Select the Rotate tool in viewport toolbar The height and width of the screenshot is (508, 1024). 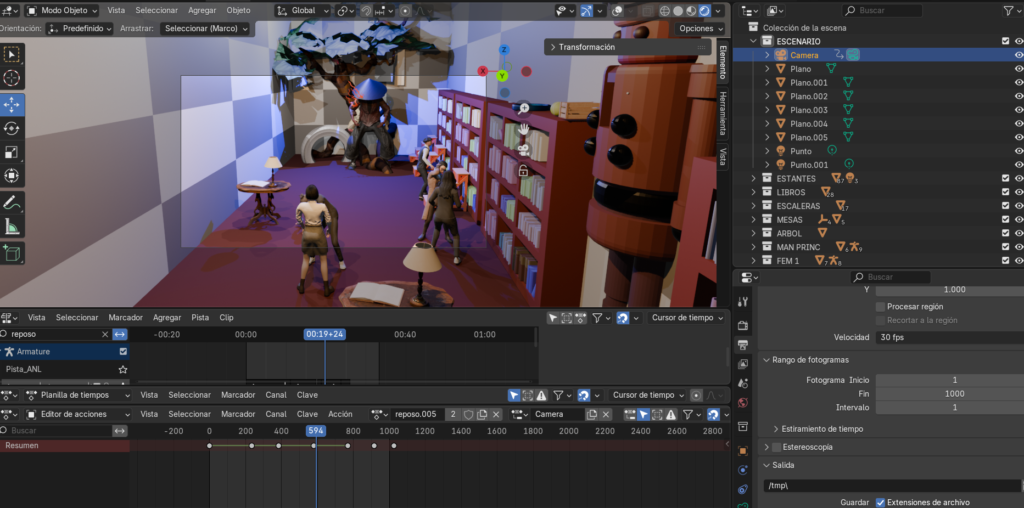coord(12,129)
